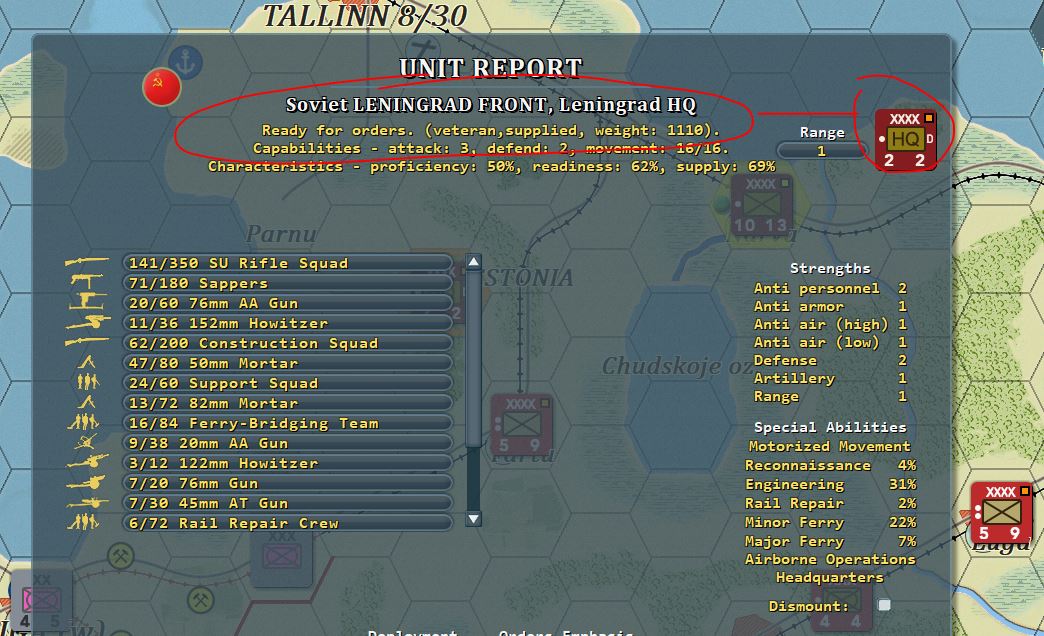This screenshot has width=1044, height=636.
Task: Click the Range value field showing 1
Action: [x=822, y=151]
